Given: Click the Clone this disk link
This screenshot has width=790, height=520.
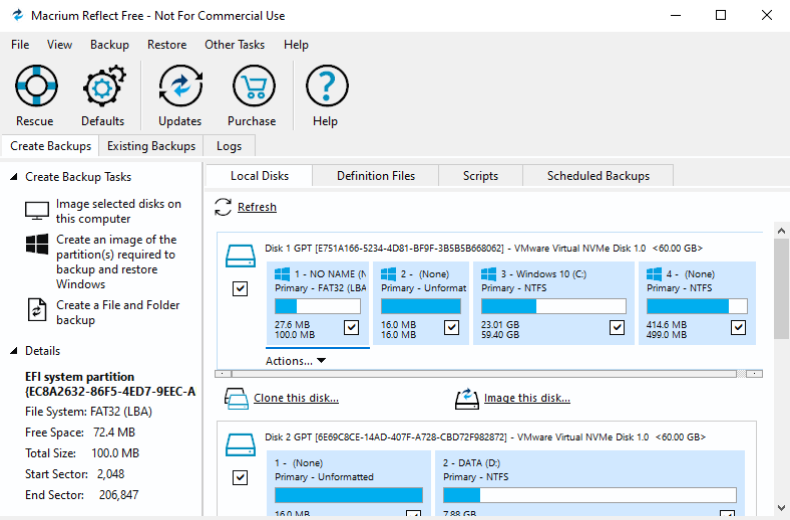Looking at the screenshot, I should click(x=295, y=398).
